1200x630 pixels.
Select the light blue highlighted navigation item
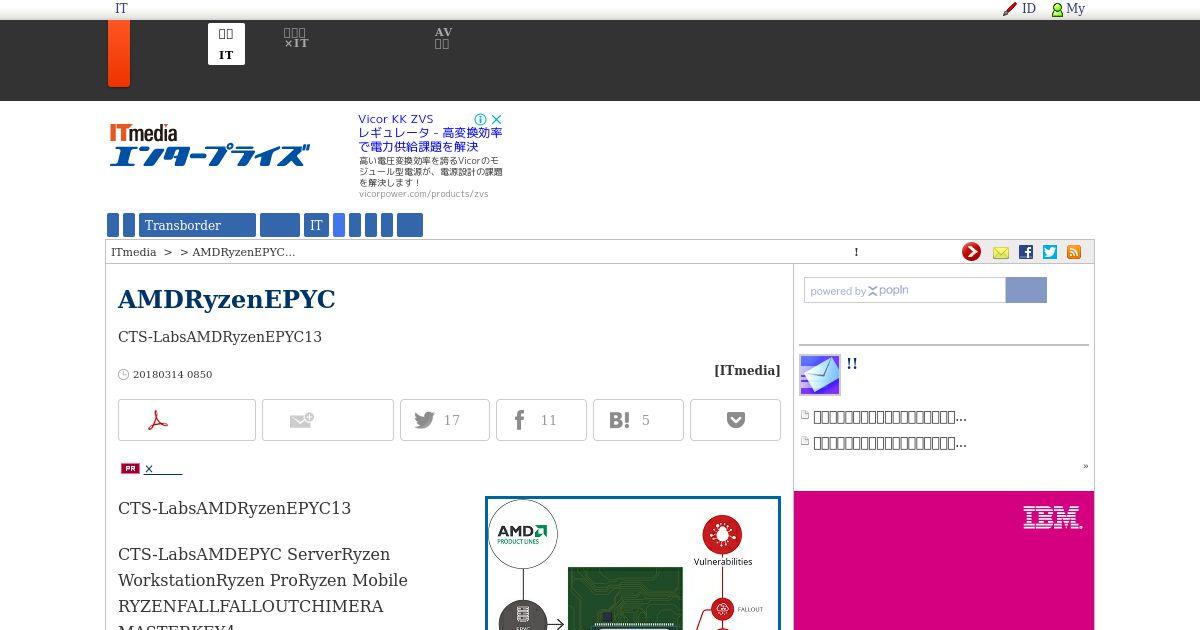(339, 225)
